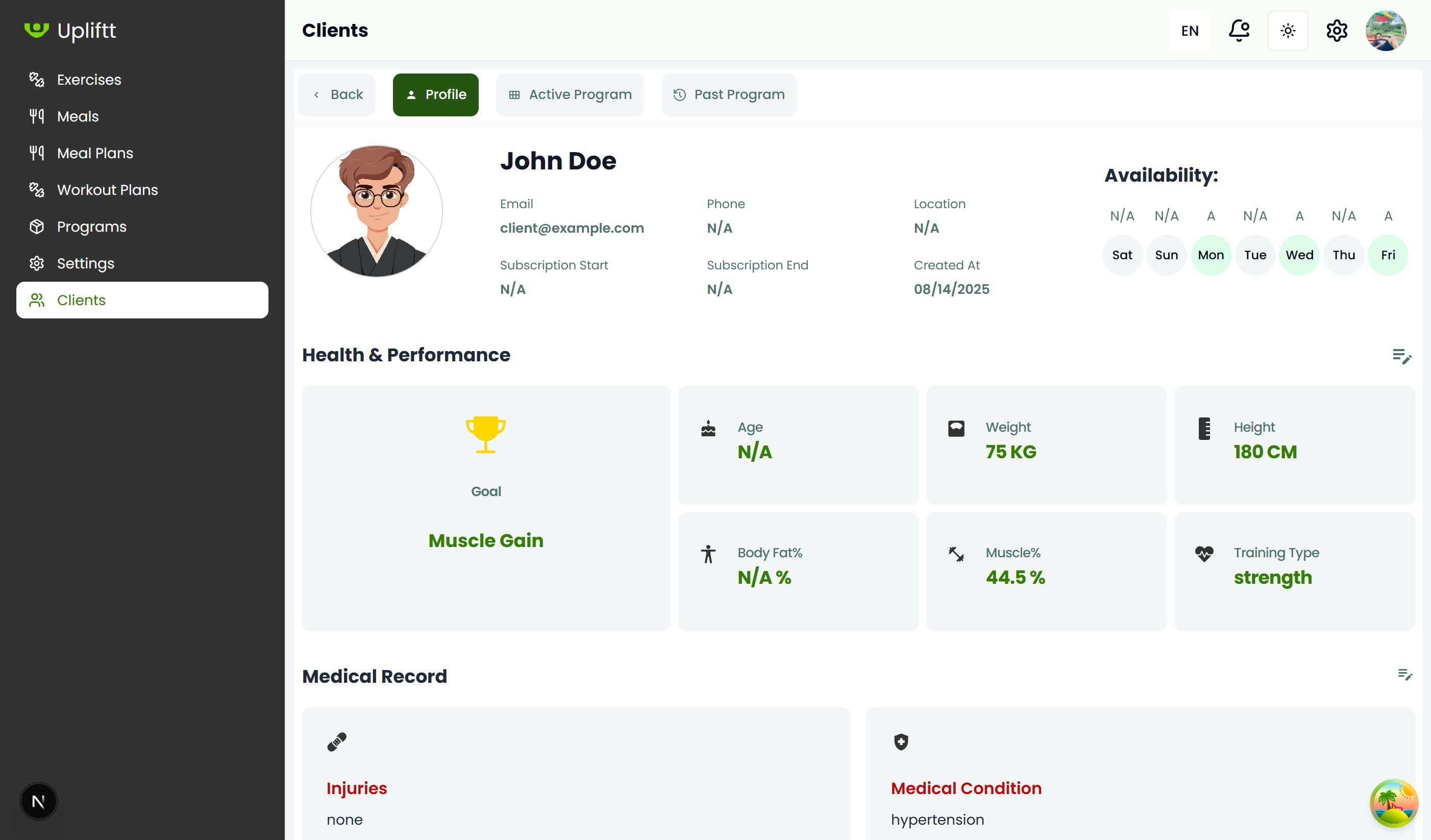Click the Back button above the profile

coord(337,94)
